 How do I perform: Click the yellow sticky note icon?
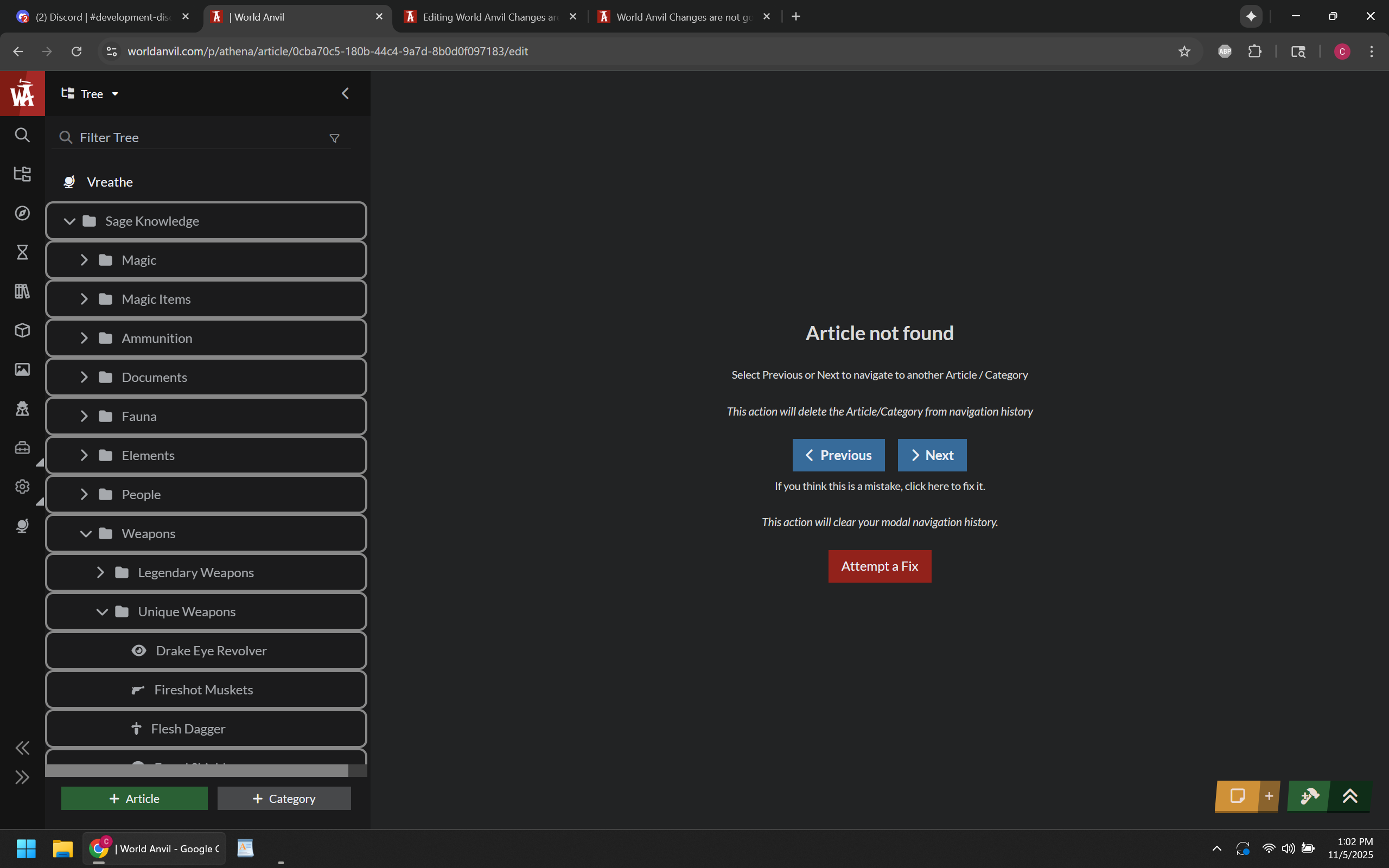coord(1237,796)
